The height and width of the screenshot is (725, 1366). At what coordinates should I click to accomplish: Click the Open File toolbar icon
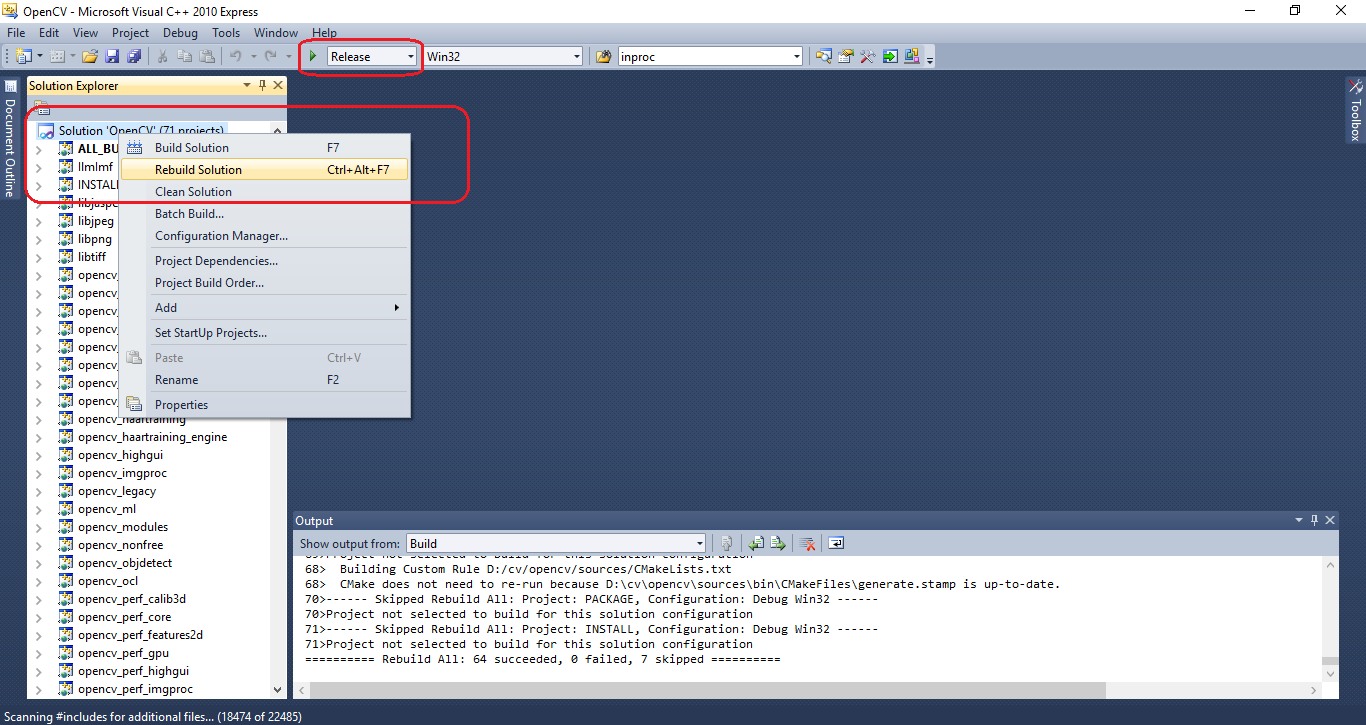(90, 56)
